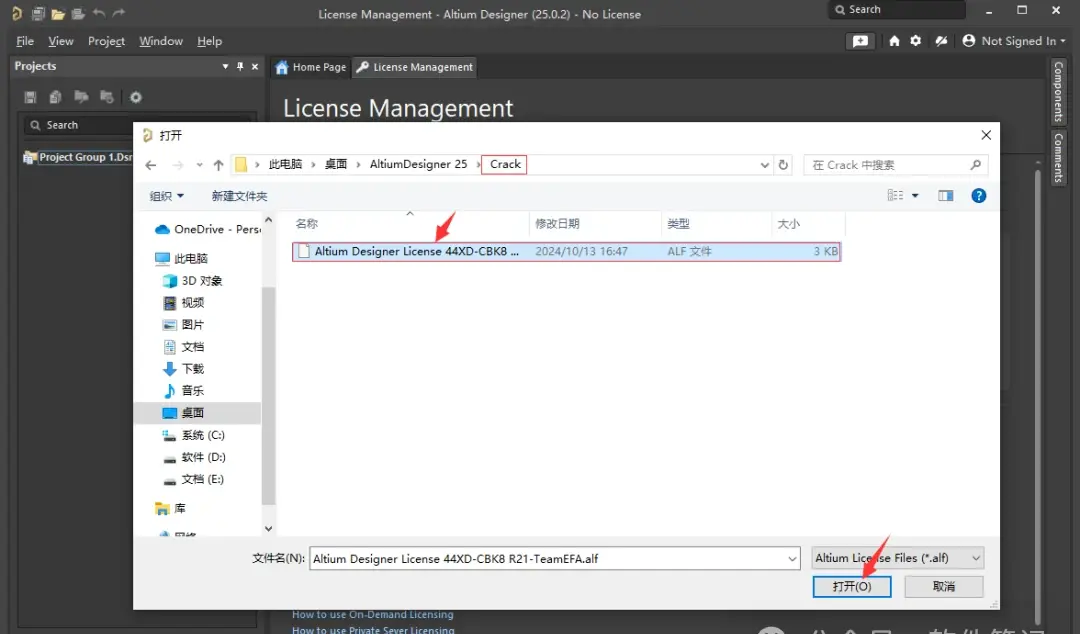Click the 文件名 input field

point(554,558)
